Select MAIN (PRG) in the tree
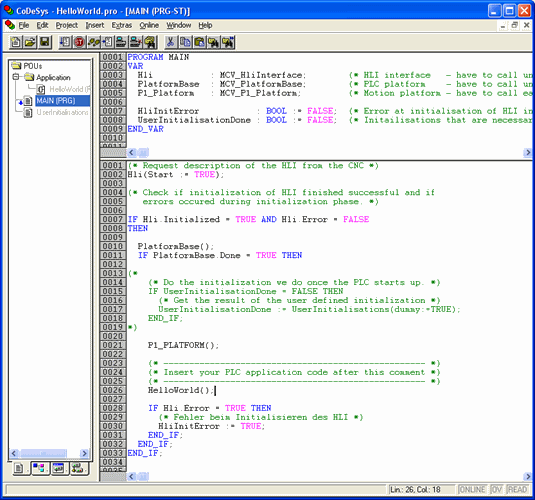 pos(56,101)
